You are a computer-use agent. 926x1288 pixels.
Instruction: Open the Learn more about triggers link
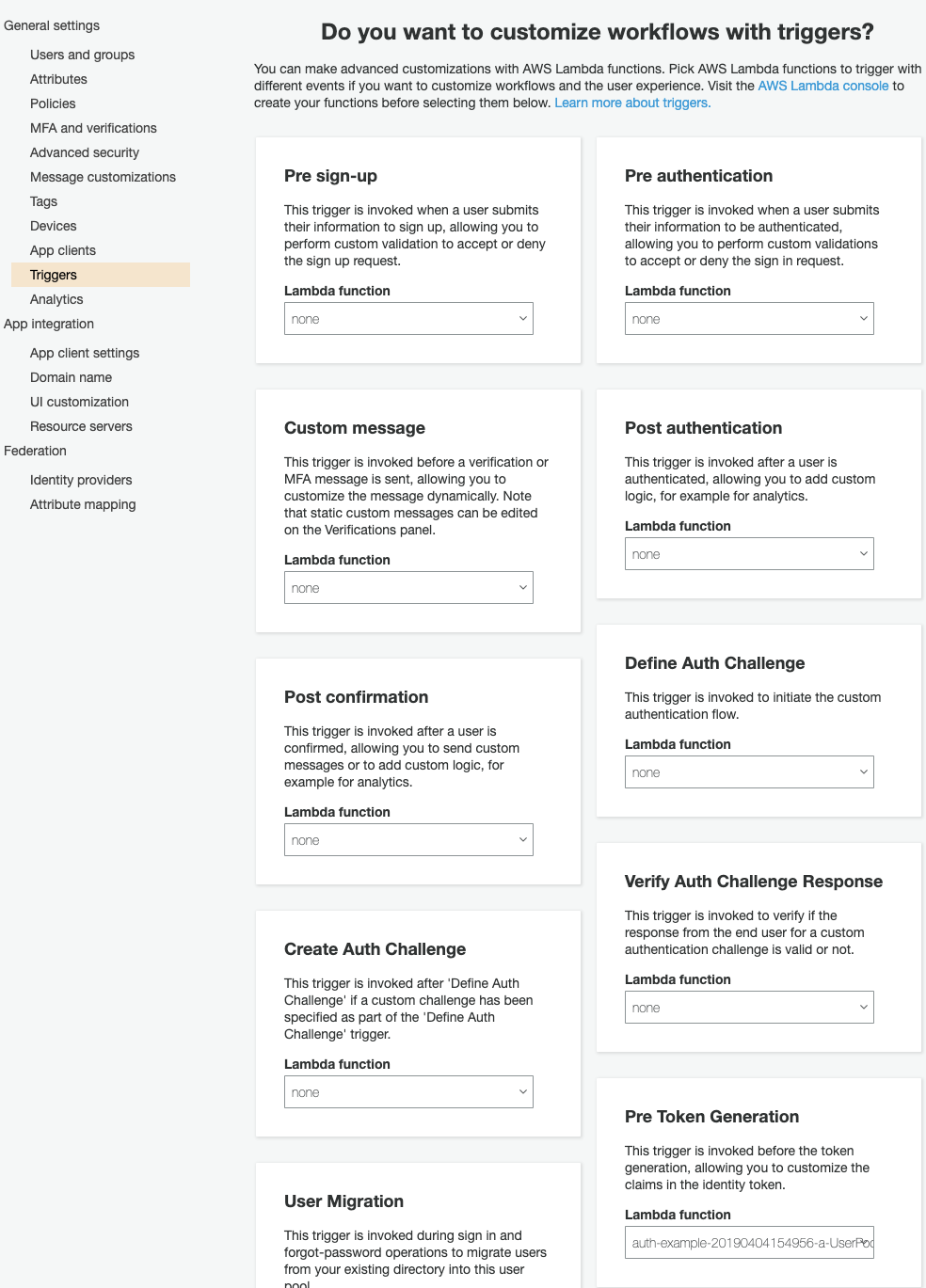pos(632,103)
